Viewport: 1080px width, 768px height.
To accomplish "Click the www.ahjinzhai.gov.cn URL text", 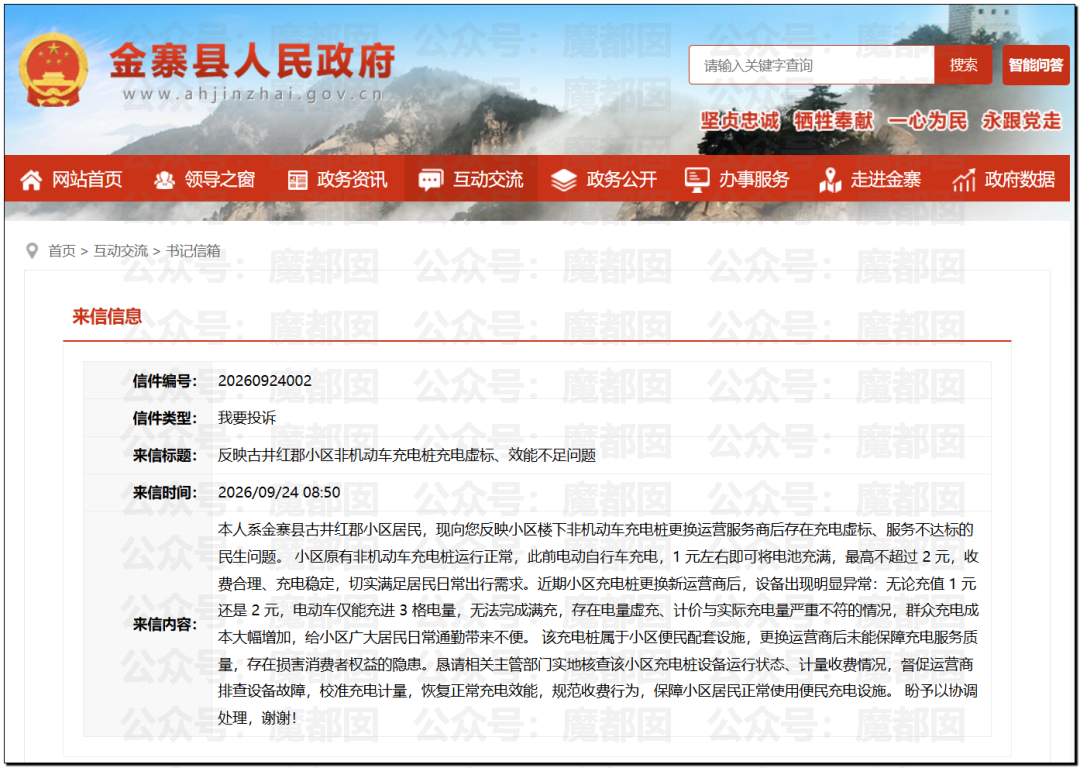I will pos(253,94).
